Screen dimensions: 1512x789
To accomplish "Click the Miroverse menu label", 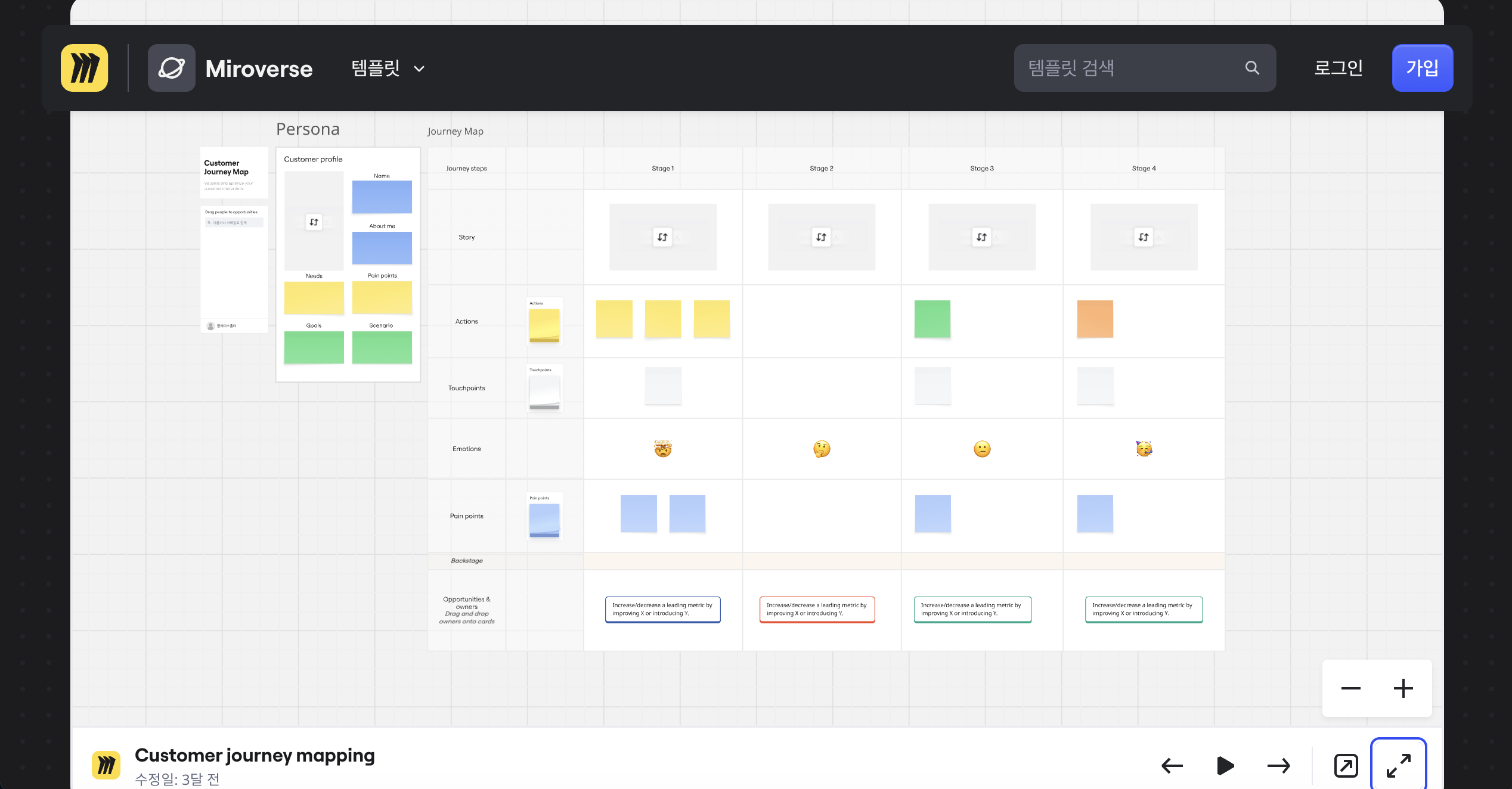I will pyautogui.click(x=258, y=68).
